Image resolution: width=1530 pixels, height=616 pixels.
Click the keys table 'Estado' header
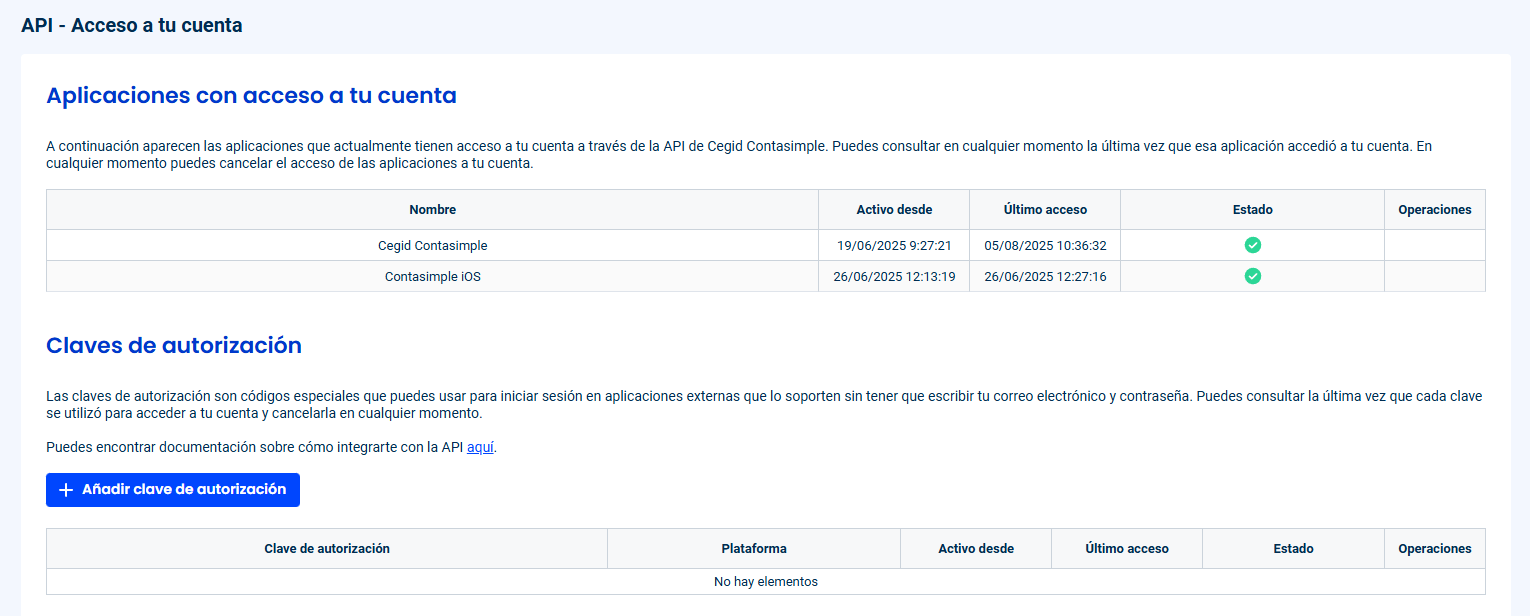tap(1293, 549)
